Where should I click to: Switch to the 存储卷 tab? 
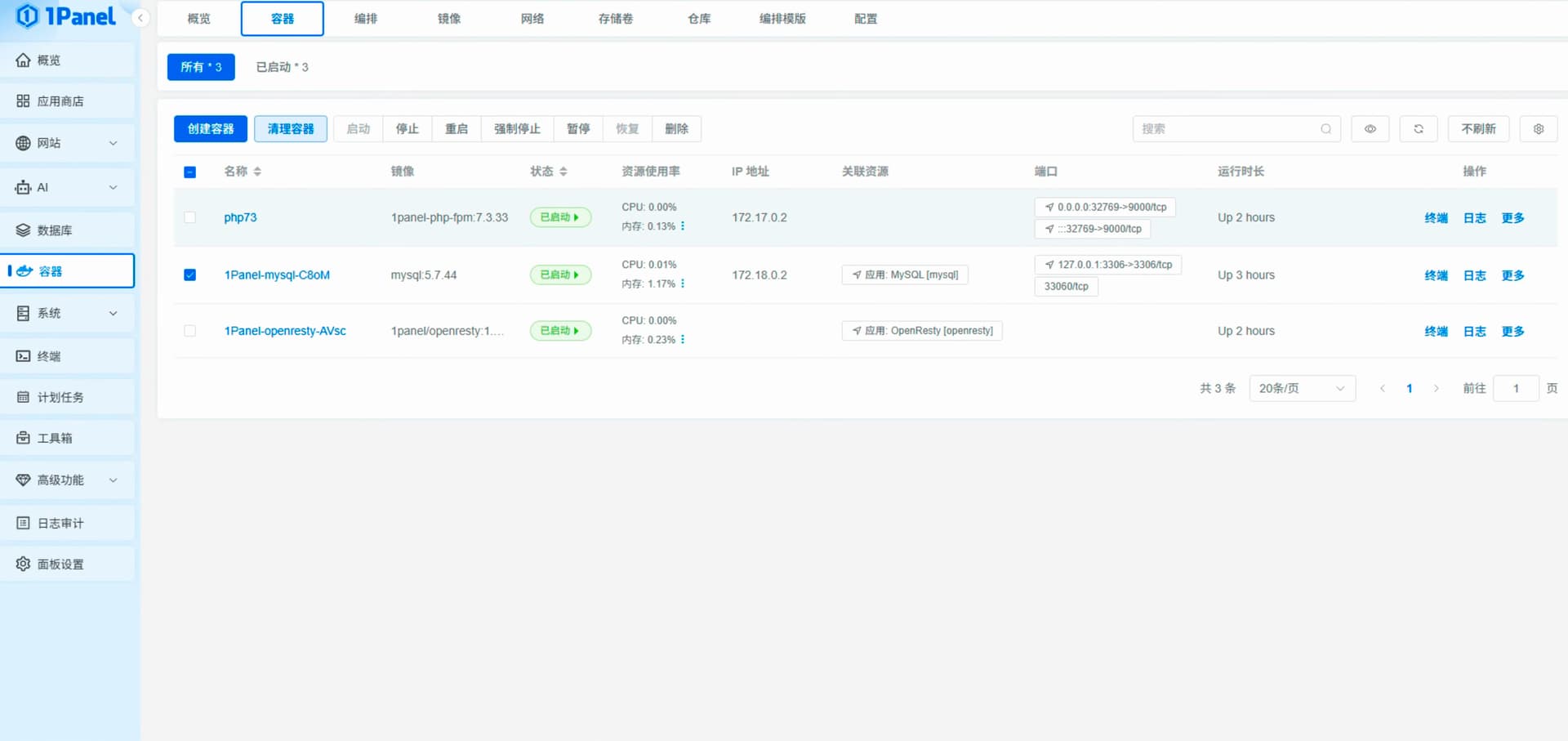coord(615,19)
